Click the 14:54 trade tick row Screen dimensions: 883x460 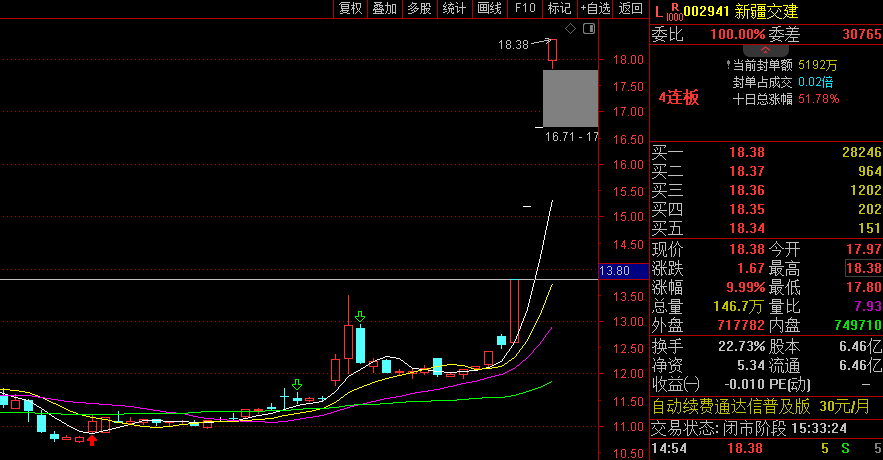point(766,449)
